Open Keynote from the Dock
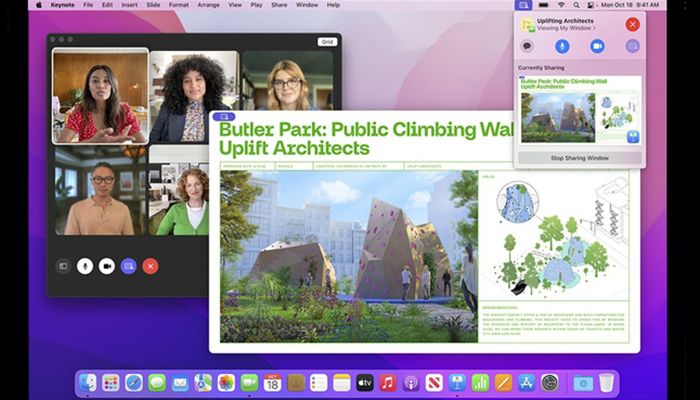 457,383
